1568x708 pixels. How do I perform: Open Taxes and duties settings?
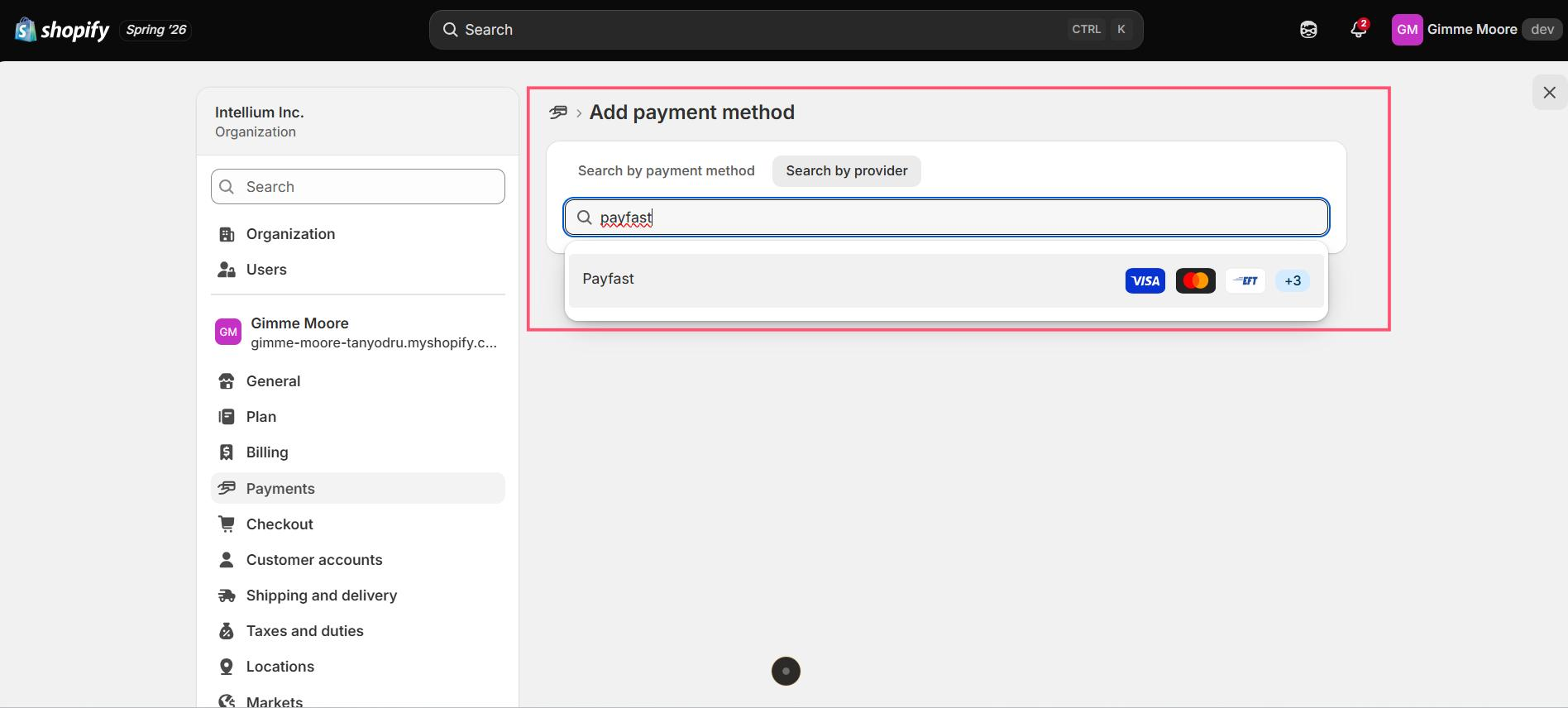click(x=357, y=631)
